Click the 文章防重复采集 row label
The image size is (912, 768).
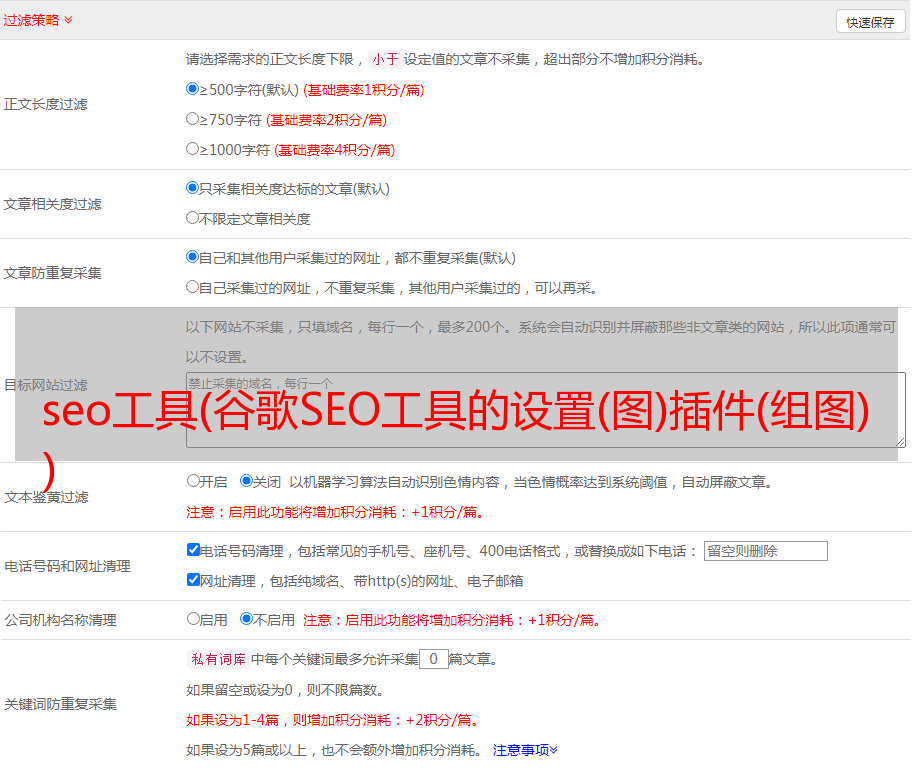click(x=52, y=273)
